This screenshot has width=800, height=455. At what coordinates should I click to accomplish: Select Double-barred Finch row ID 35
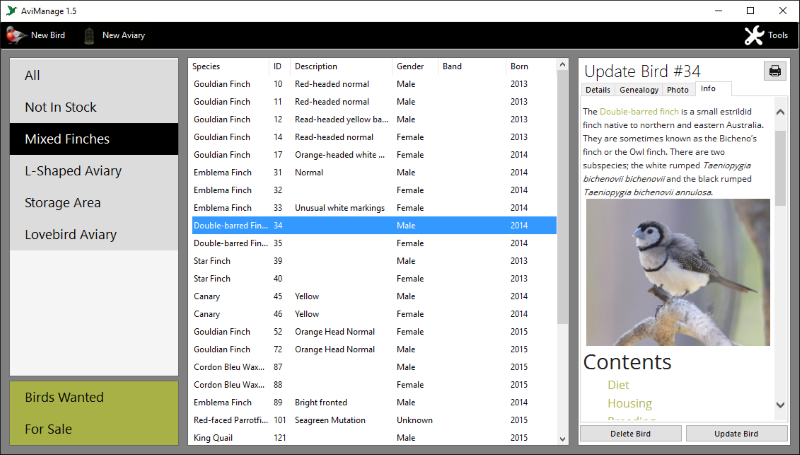(374, 243)
